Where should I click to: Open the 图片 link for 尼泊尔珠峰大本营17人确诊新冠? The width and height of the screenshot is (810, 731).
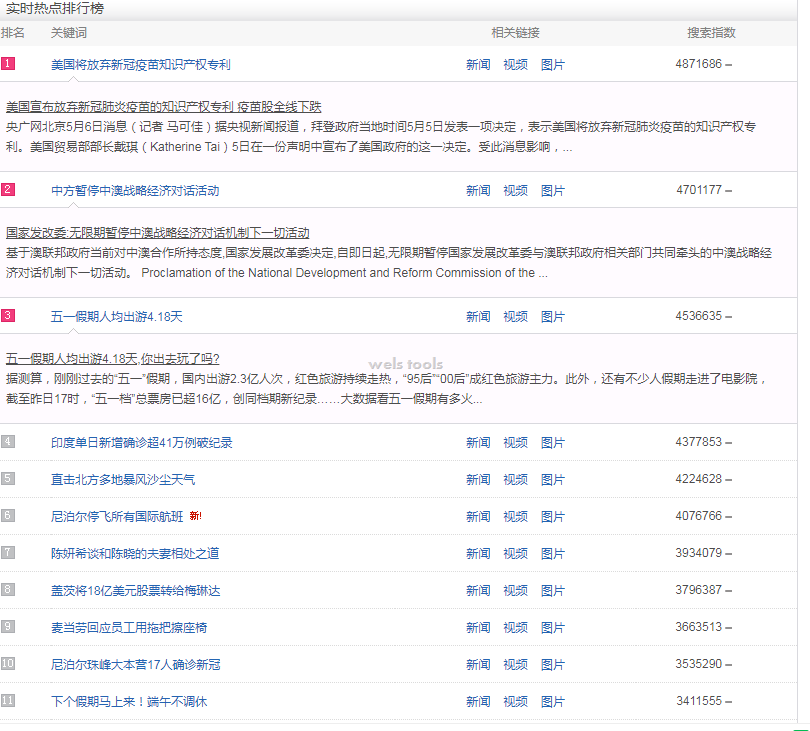click(552, 664)
